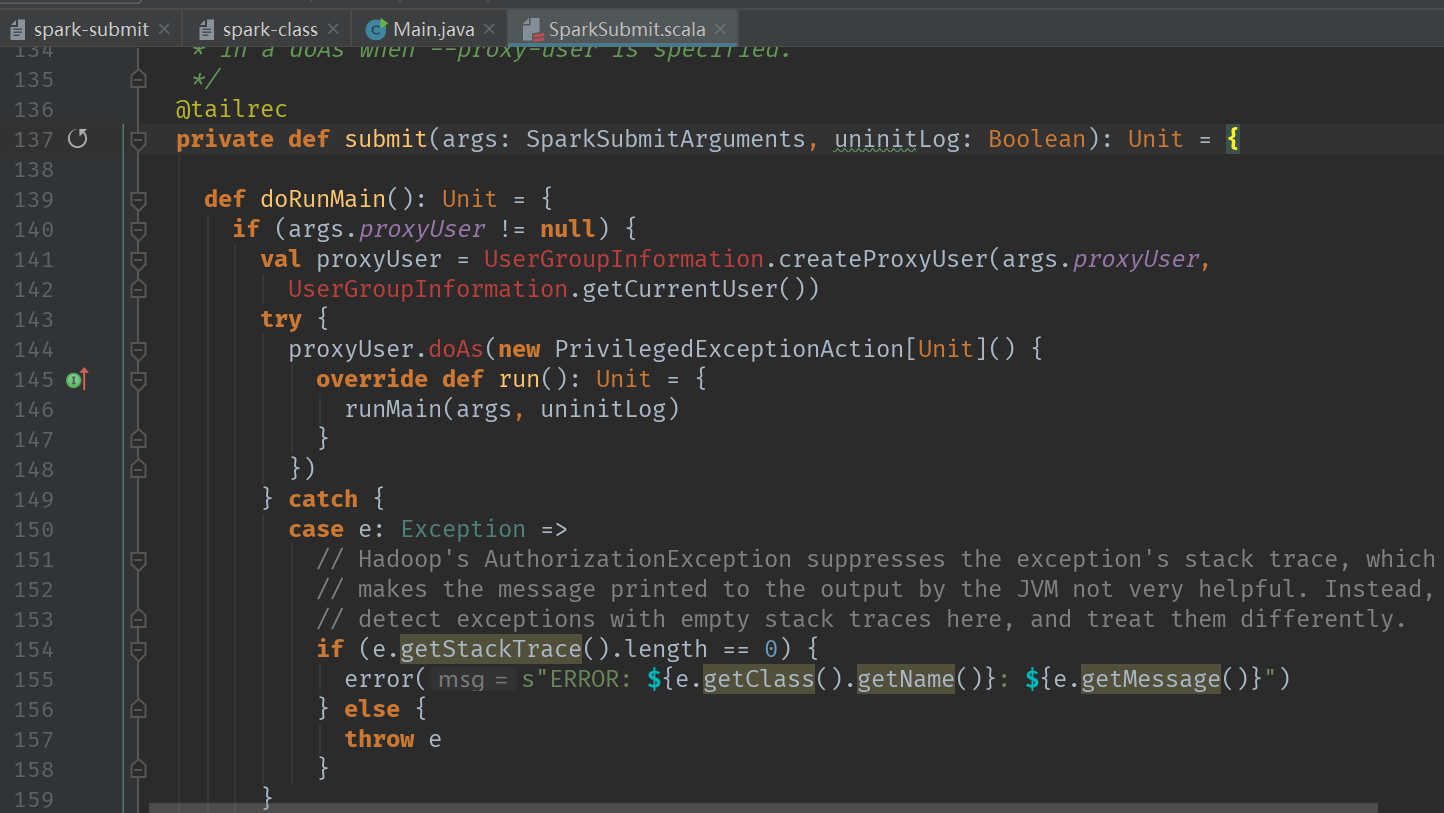Click the highlighted 'getStackTrace' on line 154
This screenshot has height=813, width=1444.
(491, 649)
